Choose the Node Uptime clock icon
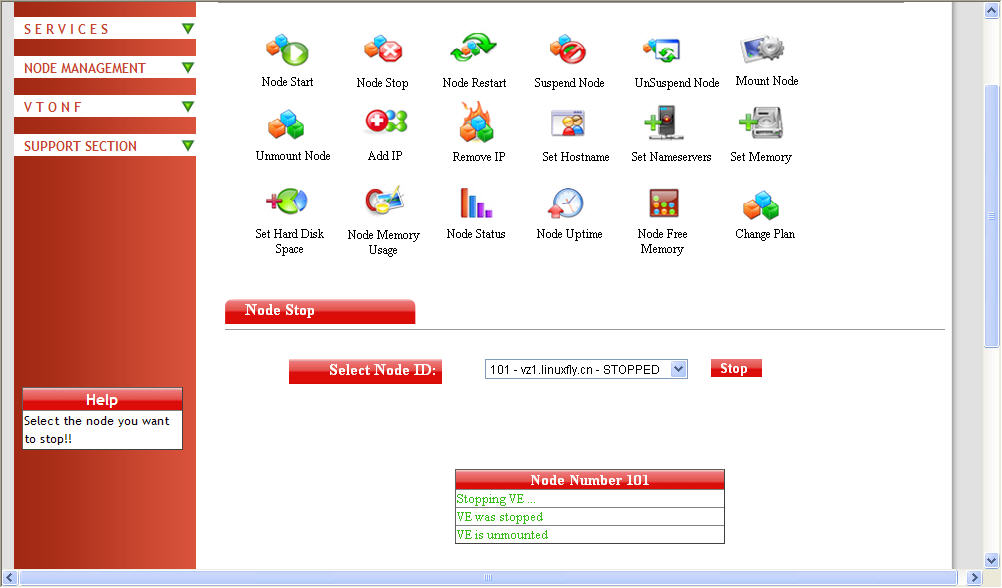The image size is (1002, 588). (x=567, y=203)
